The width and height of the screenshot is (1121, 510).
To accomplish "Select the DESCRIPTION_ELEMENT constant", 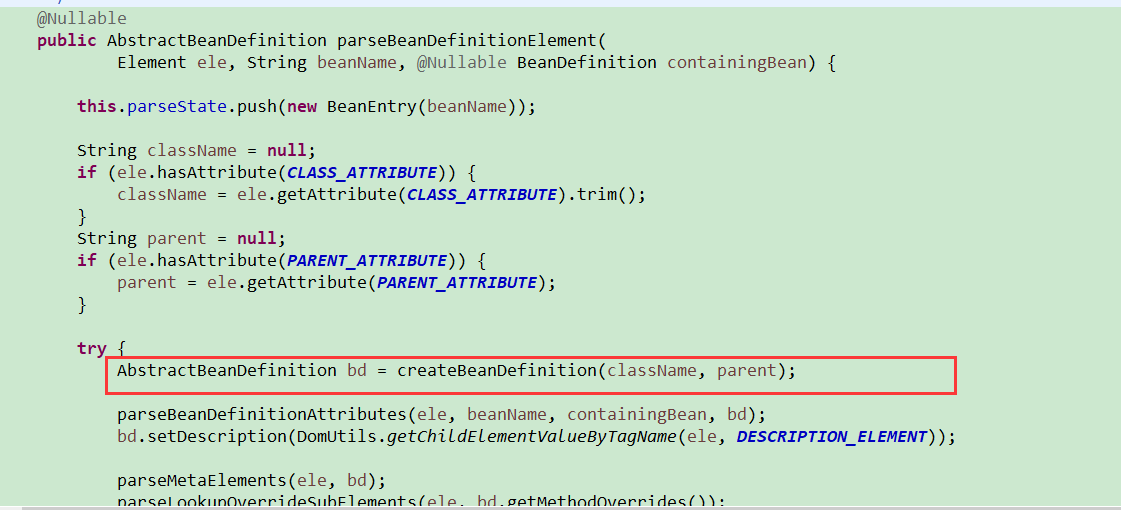I will tap(831, 436).
